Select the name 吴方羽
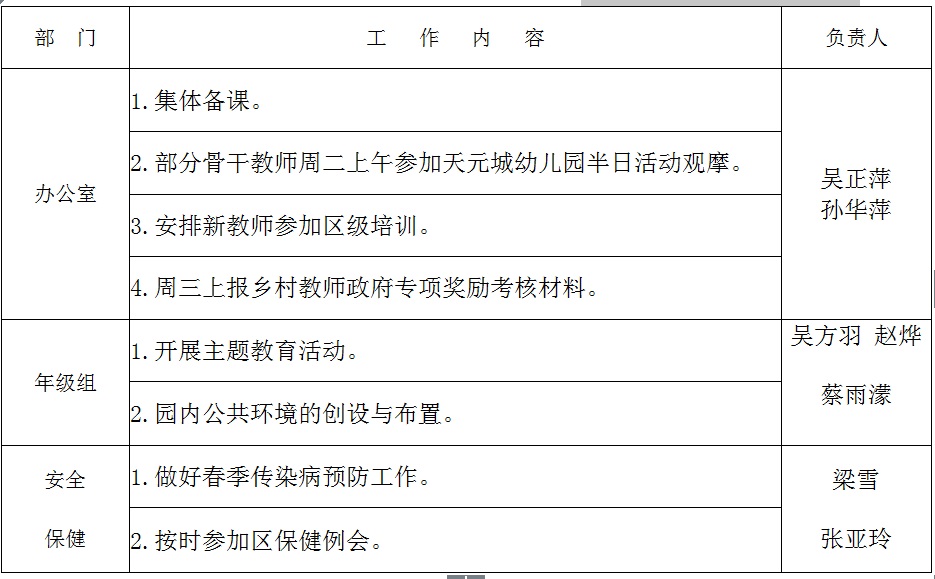The image size is (935, 579). click(826, 336)
